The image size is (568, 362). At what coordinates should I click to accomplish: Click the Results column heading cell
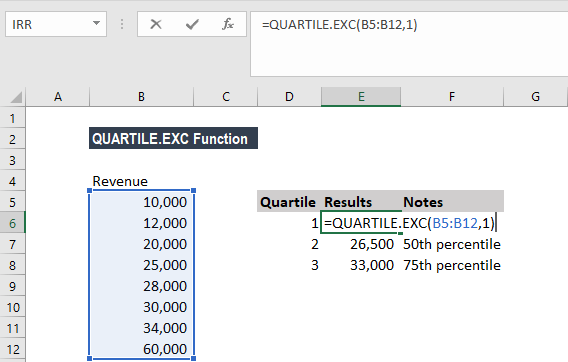pos(361,202)
